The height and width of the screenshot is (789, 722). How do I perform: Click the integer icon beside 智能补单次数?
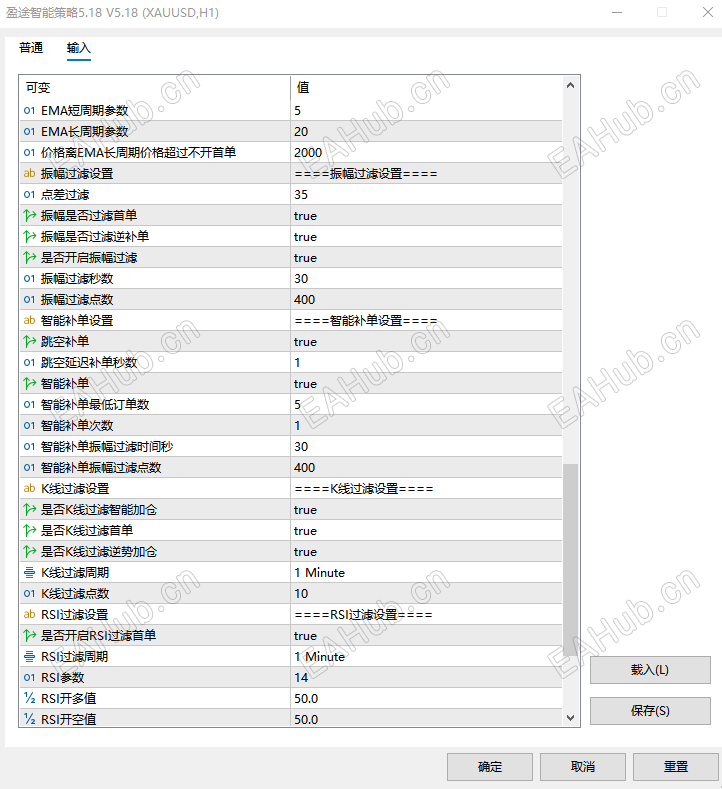coord(29,426)
